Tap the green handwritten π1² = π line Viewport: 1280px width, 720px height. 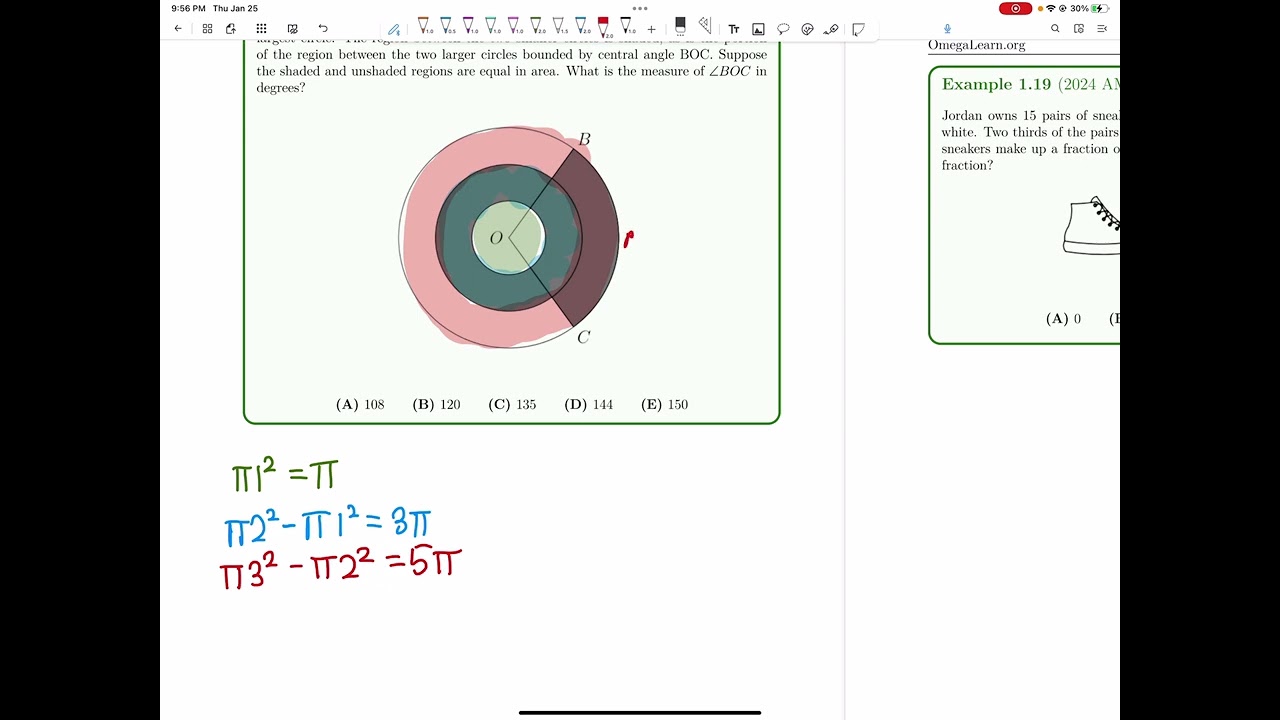pyautogui.click(x=285, y=475)
